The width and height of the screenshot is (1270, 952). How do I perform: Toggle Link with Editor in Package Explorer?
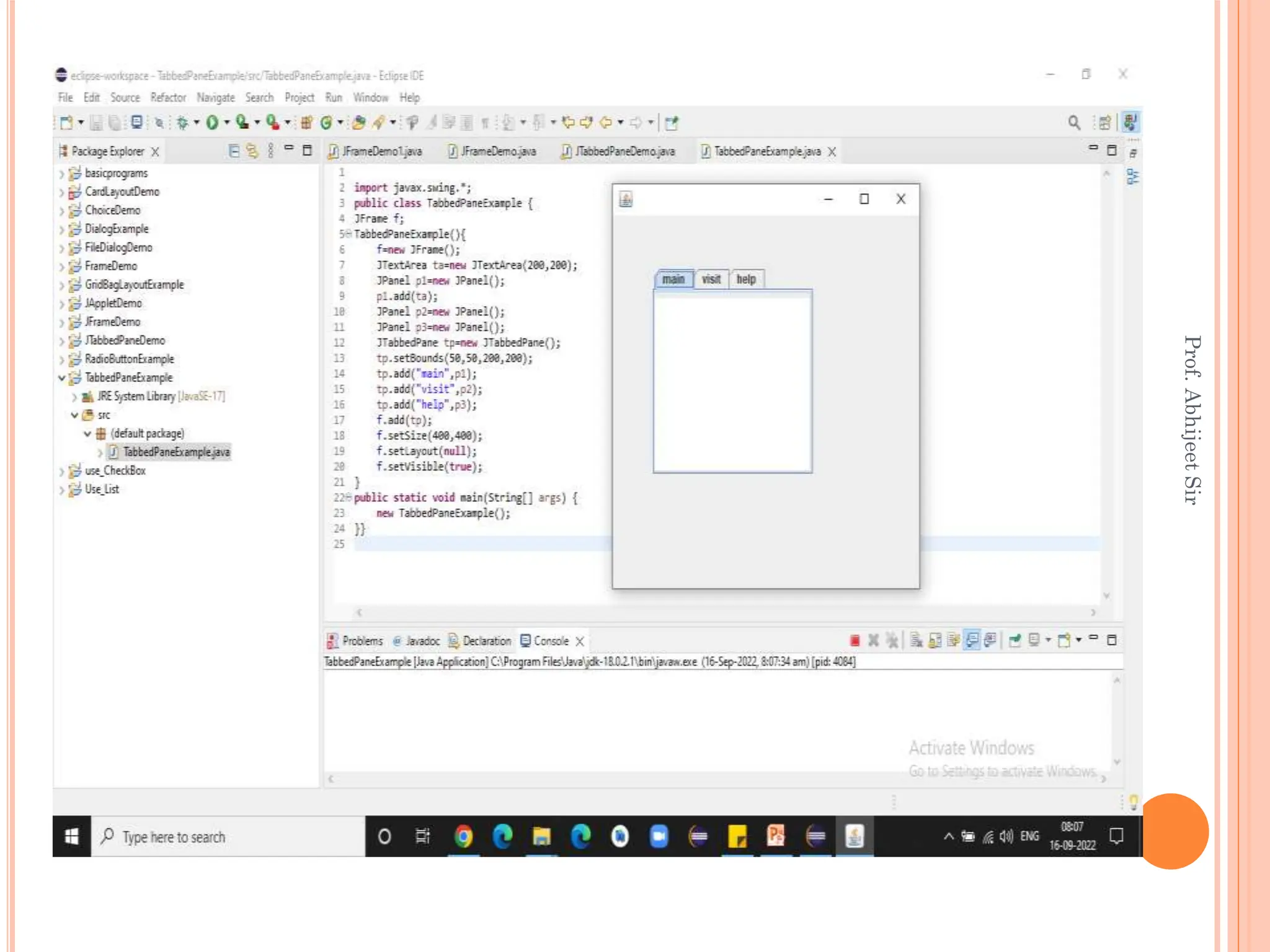[252, 151]
